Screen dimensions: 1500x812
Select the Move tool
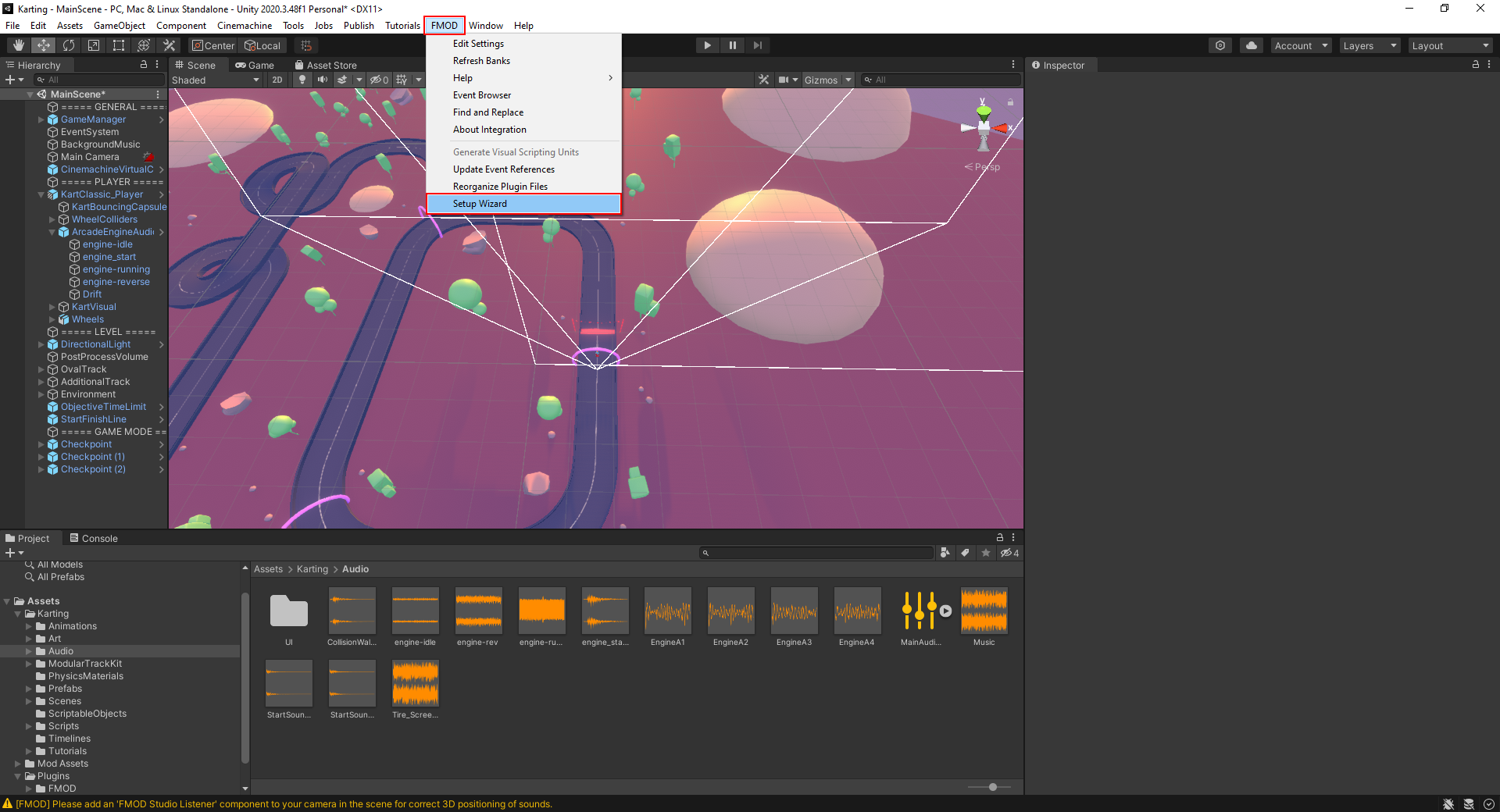(x=44, y=45)
